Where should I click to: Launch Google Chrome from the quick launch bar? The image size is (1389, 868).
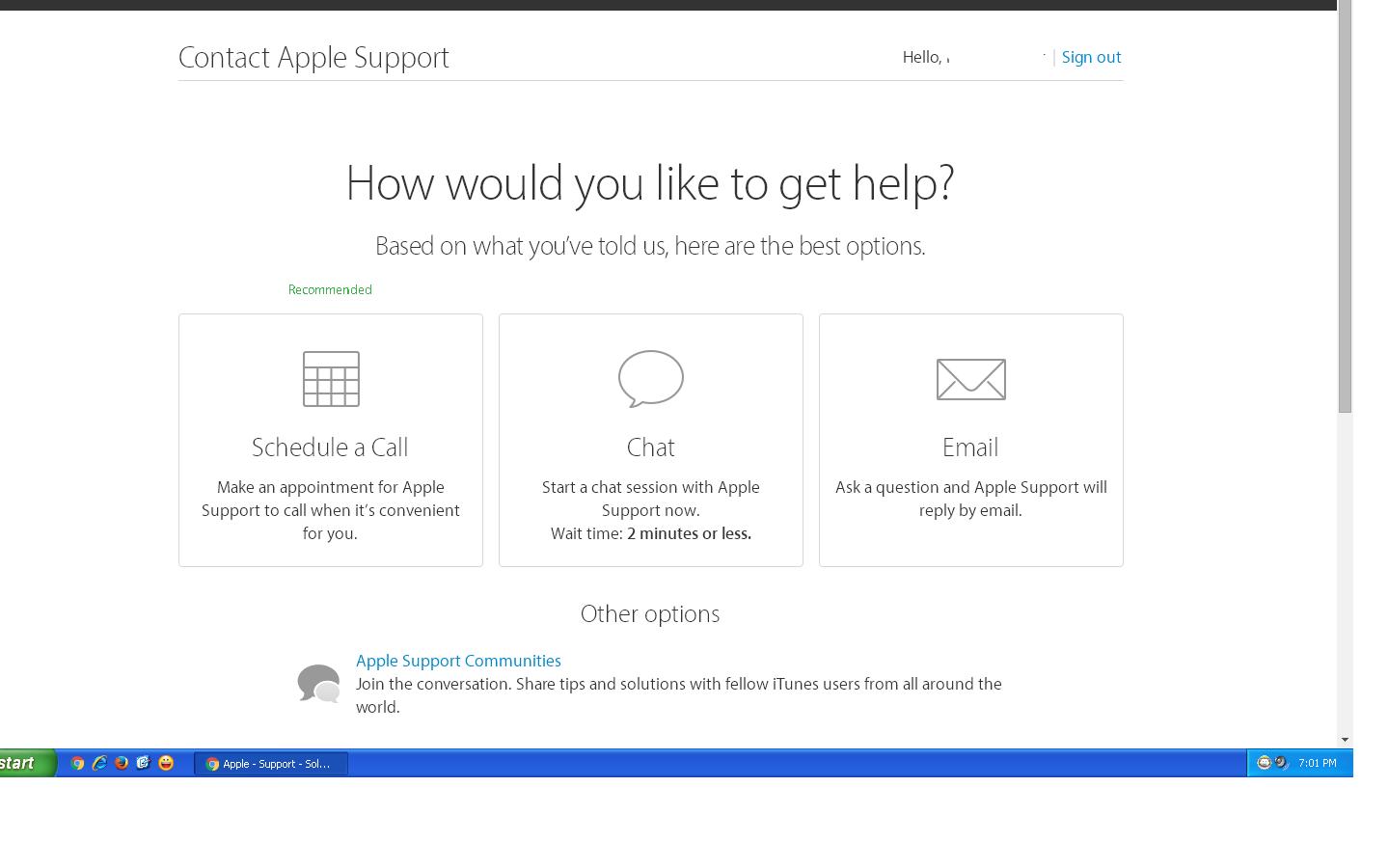coord(78,763)
